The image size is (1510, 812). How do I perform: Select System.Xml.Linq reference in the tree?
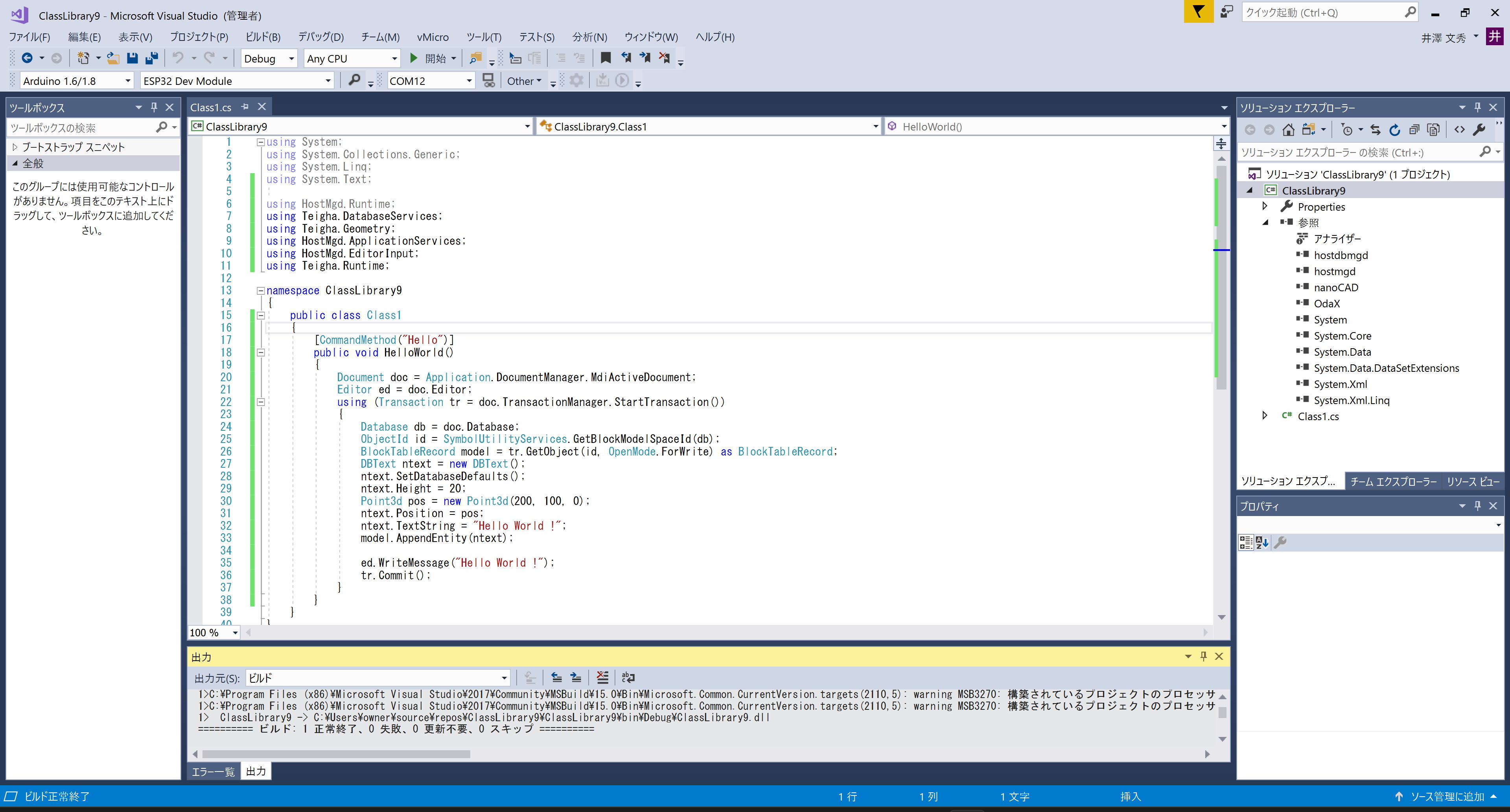pos(1351,400)
